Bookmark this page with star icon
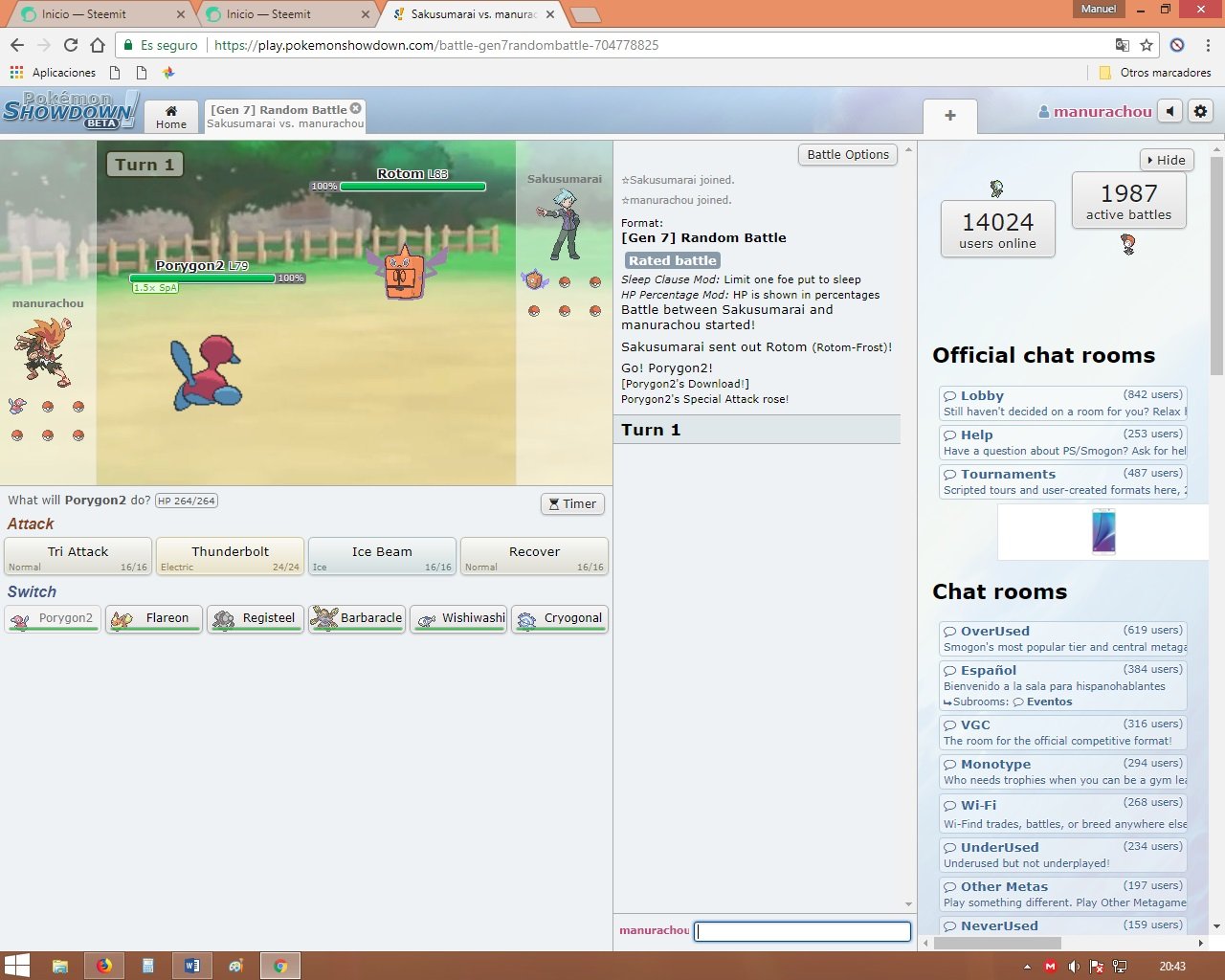Screen dimensions: 1225x980 click(x=1147, y=45)
